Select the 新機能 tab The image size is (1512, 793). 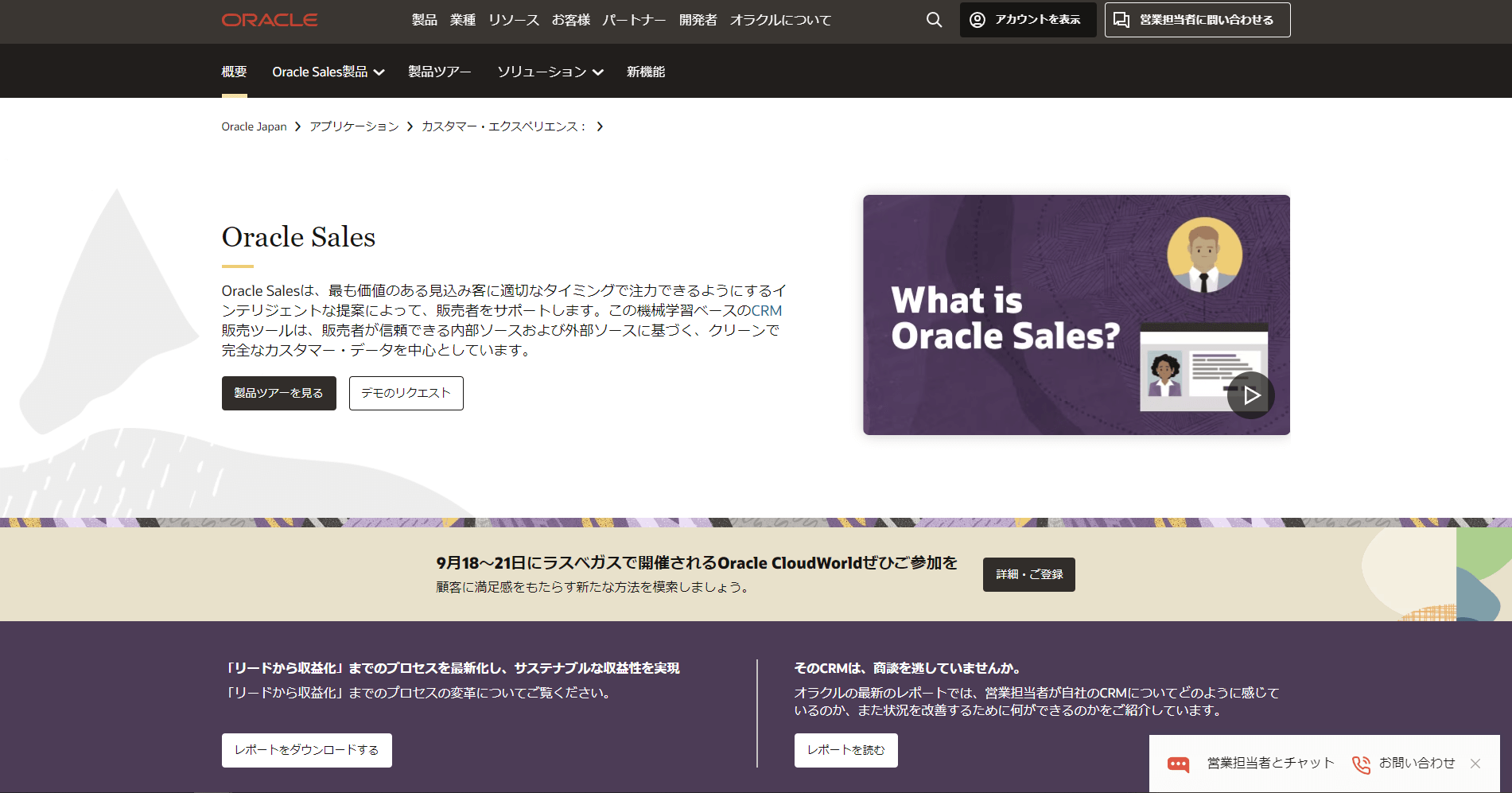click(x=646, y=72)
